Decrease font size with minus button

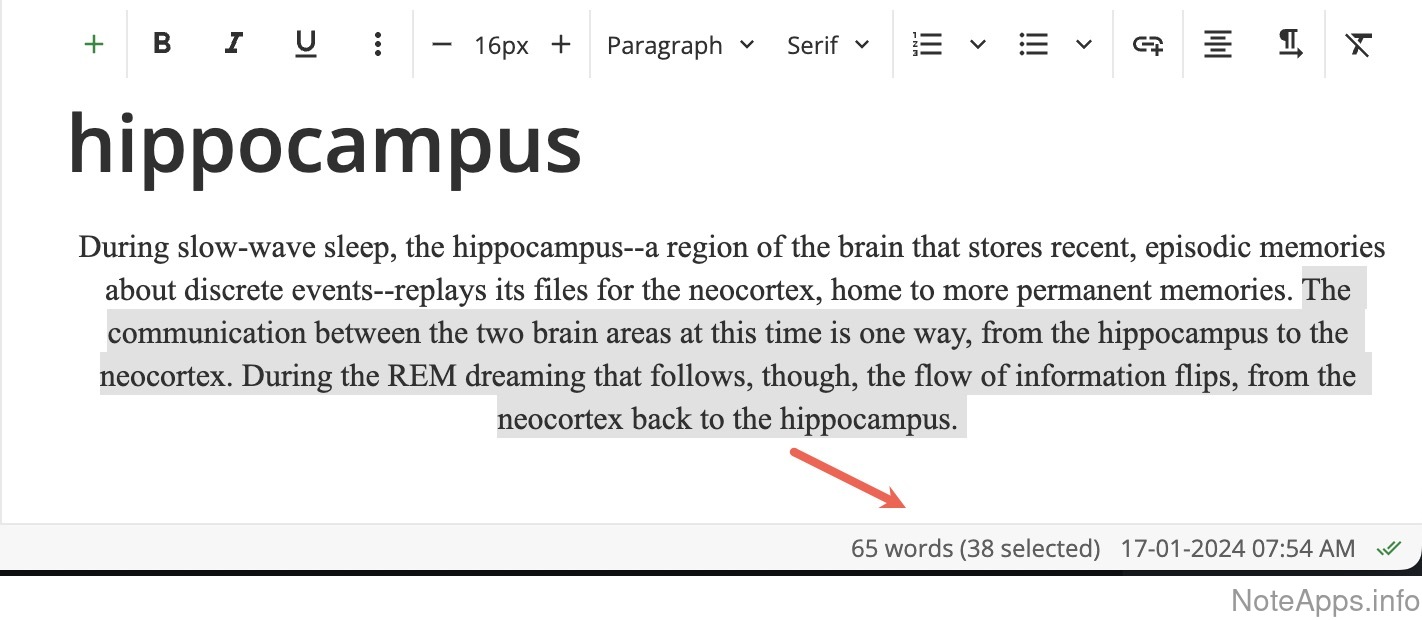click(442, 44)
